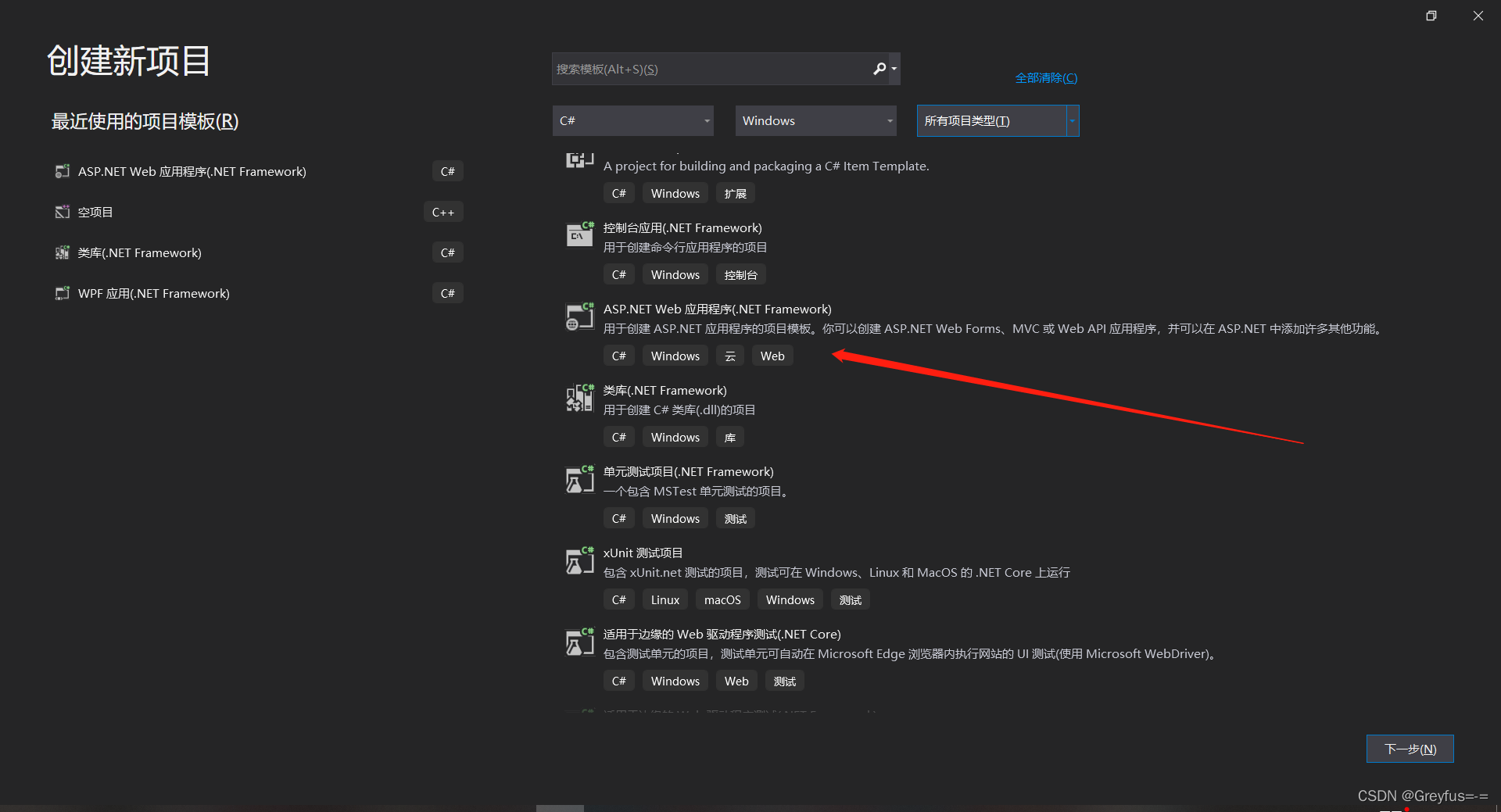Click Web tag under Edge driver test
1501x812 pixels.
tap(736, 681)
